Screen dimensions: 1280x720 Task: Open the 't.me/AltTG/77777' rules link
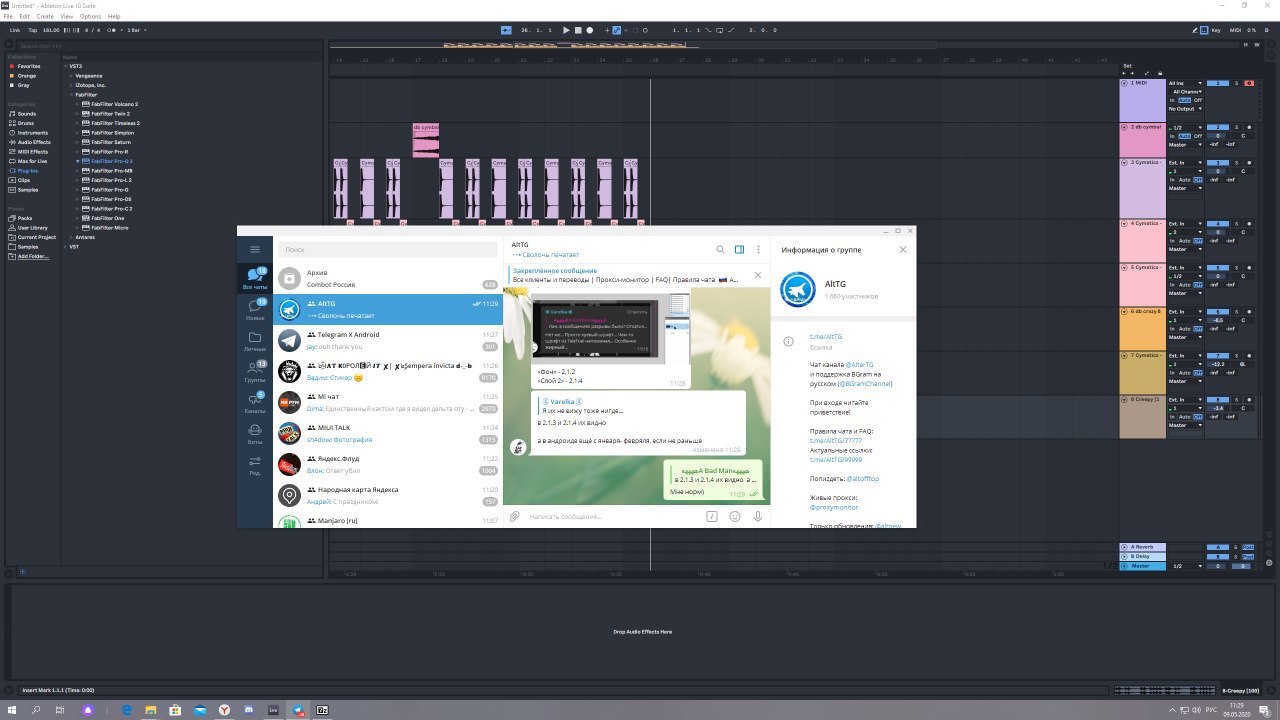pos(836,440)
